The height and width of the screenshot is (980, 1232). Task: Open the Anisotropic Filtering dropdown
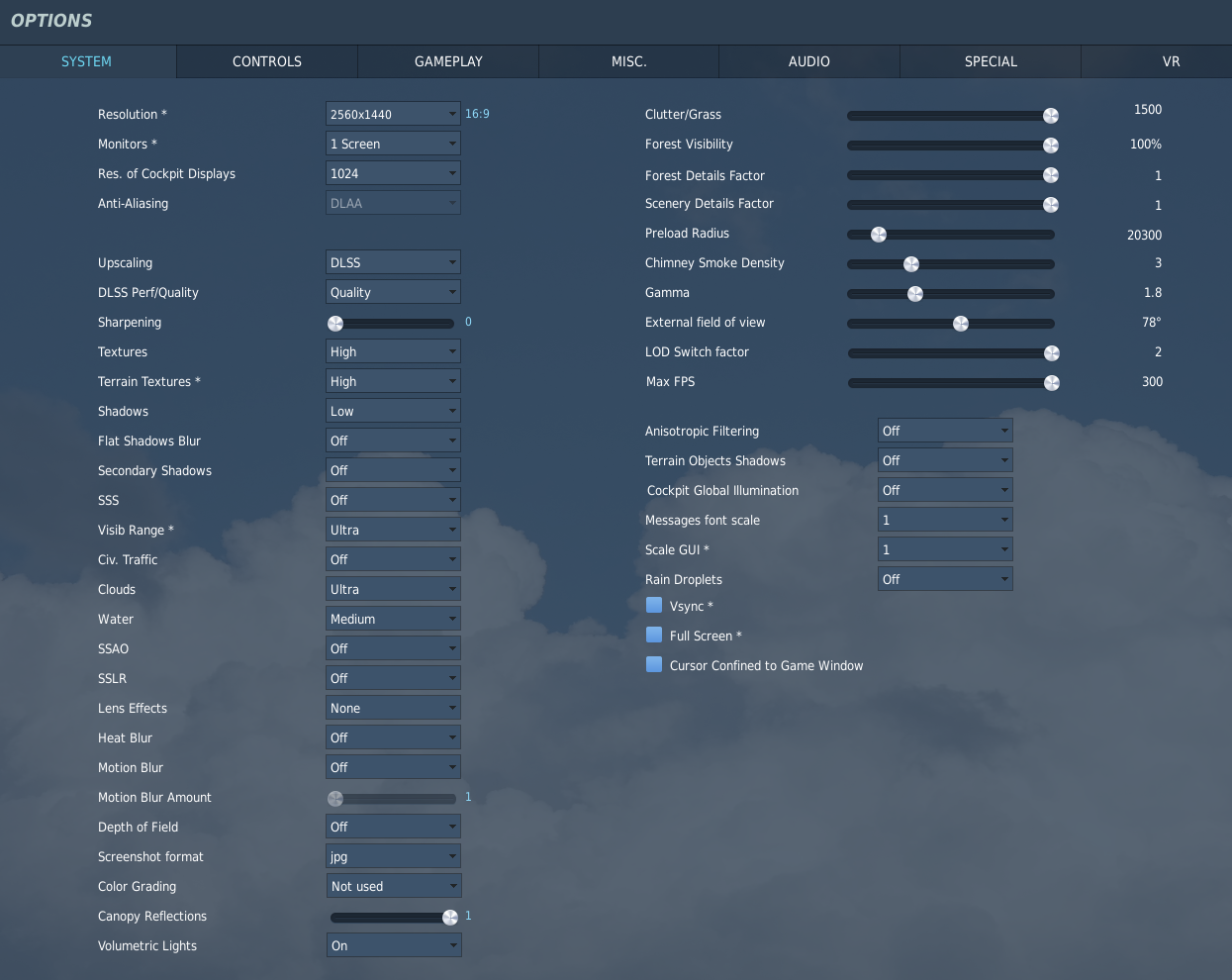coord(945,431)
